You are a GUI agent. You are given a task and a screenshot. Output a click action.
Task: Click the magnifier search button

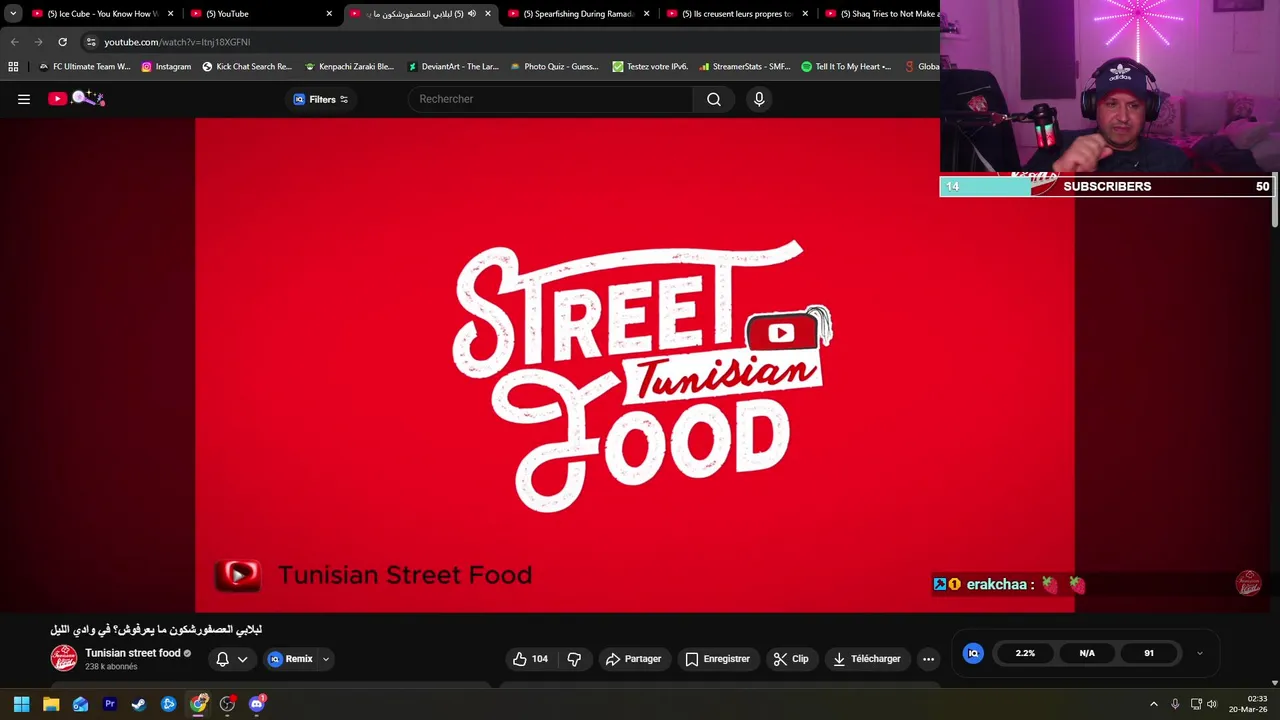pos(714,99)
